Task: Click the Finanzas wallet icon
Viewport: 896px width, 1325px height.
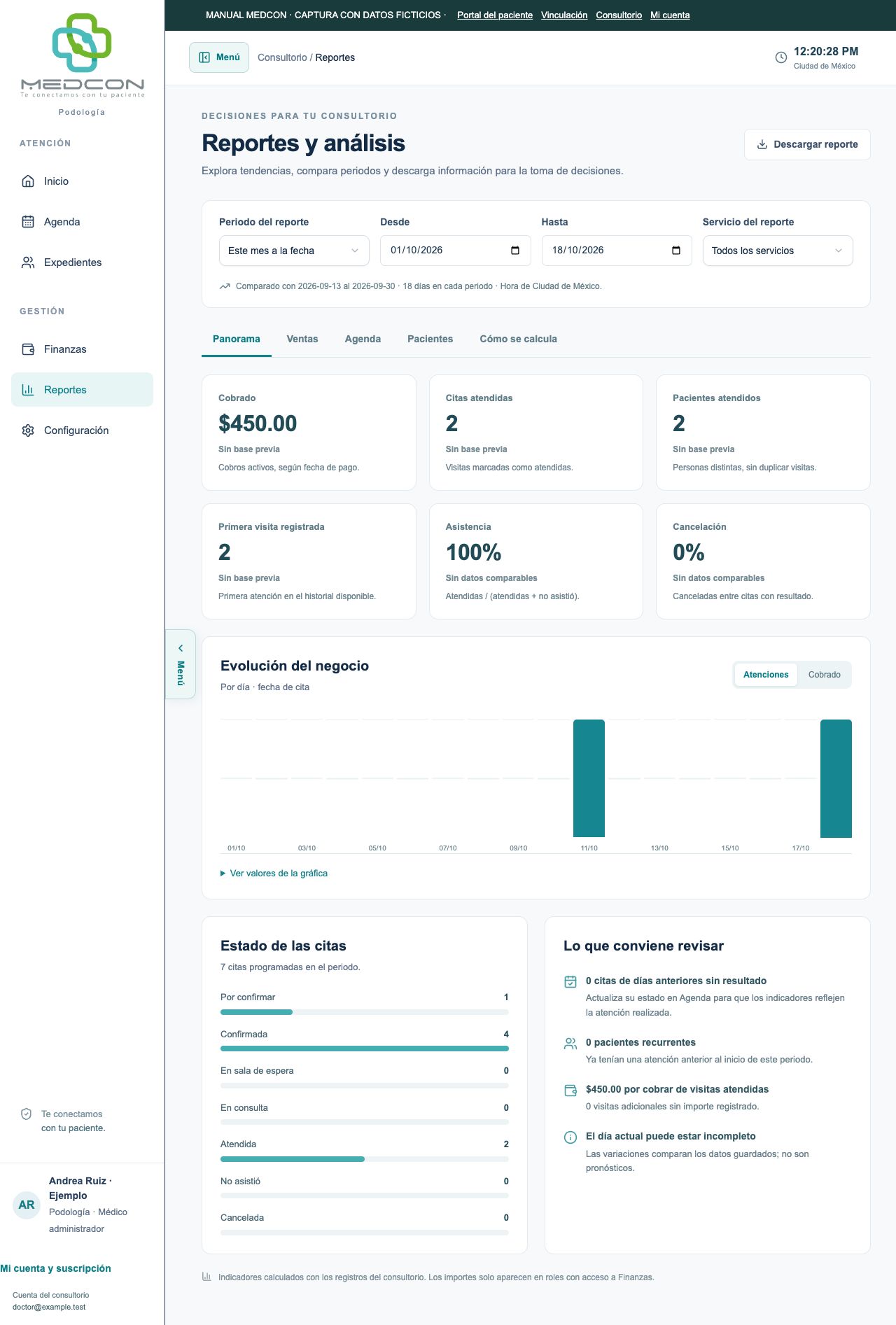Action: coord(28,349)
